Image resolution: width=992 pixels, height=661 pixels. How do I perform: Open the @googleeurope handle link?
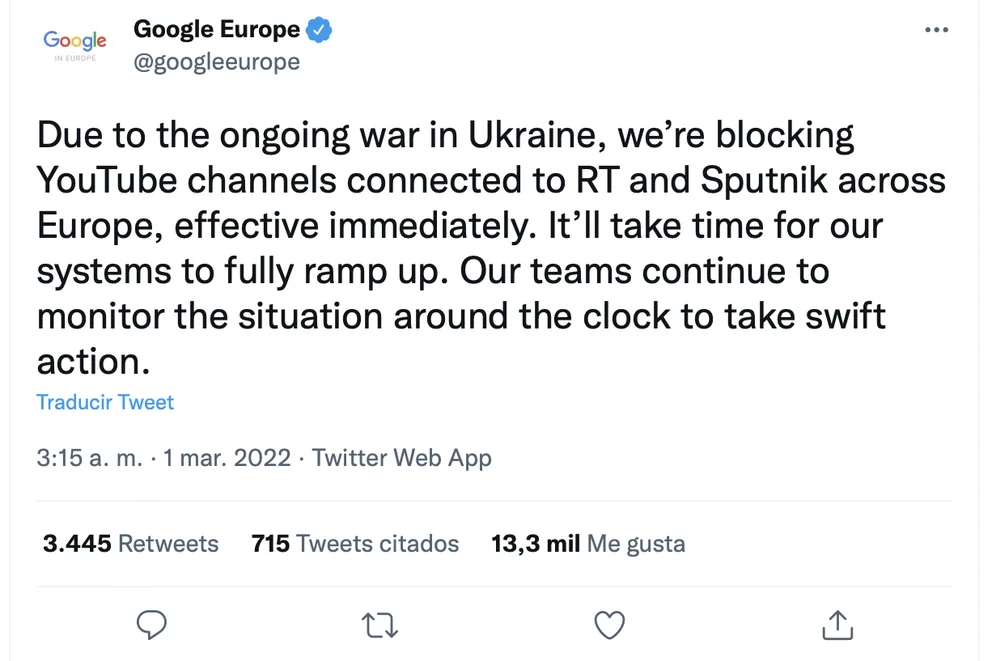click(x=216, y=62)
